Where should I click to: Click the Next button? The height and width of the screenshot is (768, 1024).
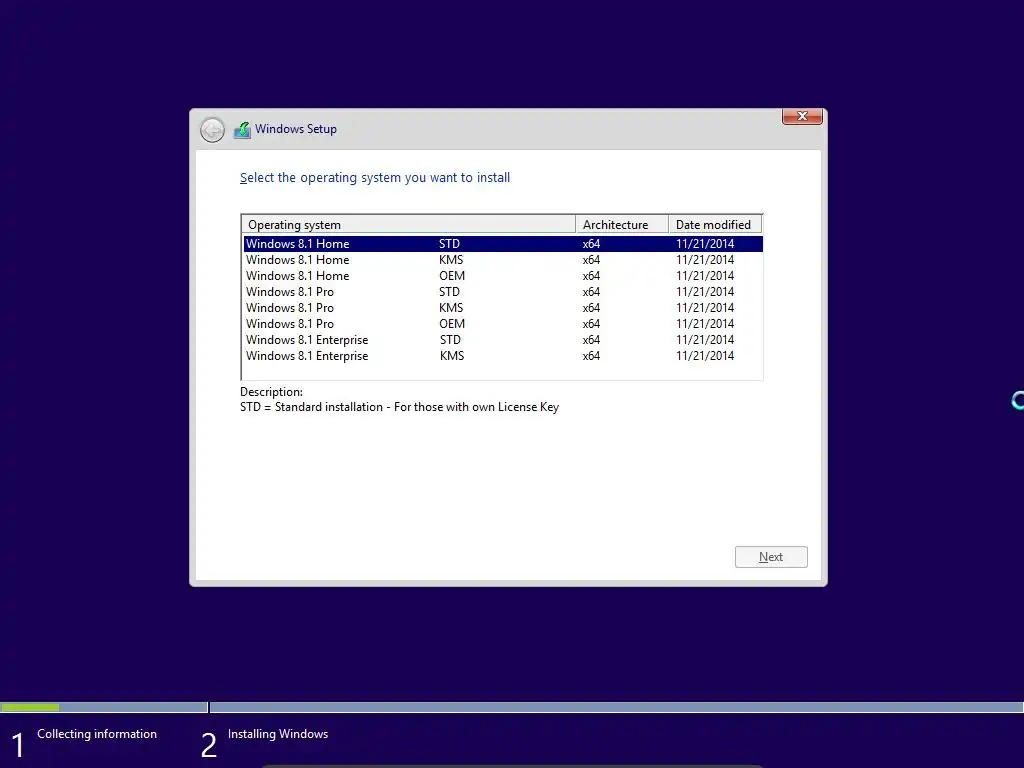pyautogui.click(x=771, y=557)
